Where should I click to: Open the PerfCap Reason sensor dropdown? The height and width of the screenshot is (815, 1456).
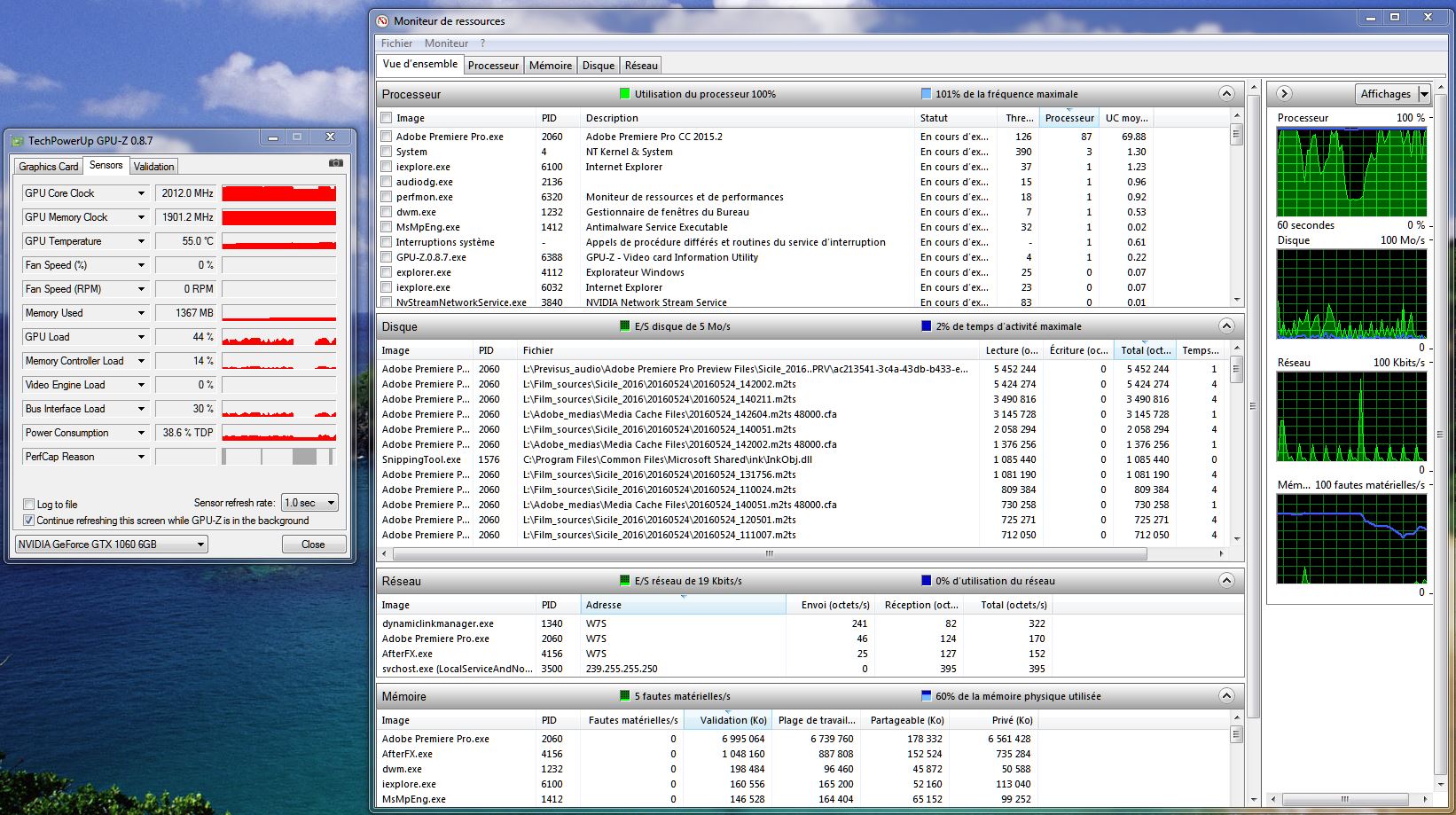pyautogui.click(x=140, y=457)
